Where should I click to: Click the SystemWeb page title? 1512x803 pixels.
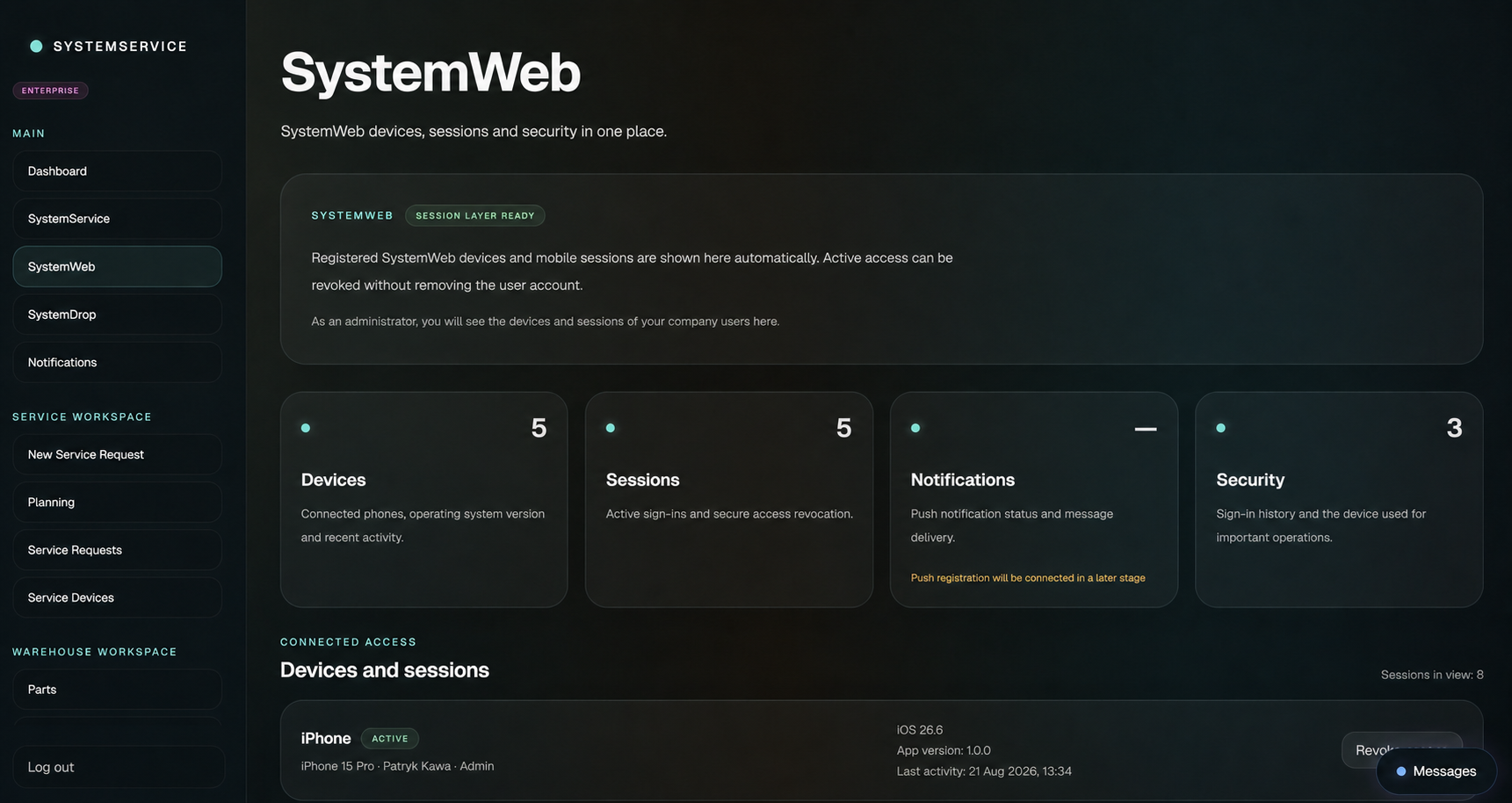430,72
